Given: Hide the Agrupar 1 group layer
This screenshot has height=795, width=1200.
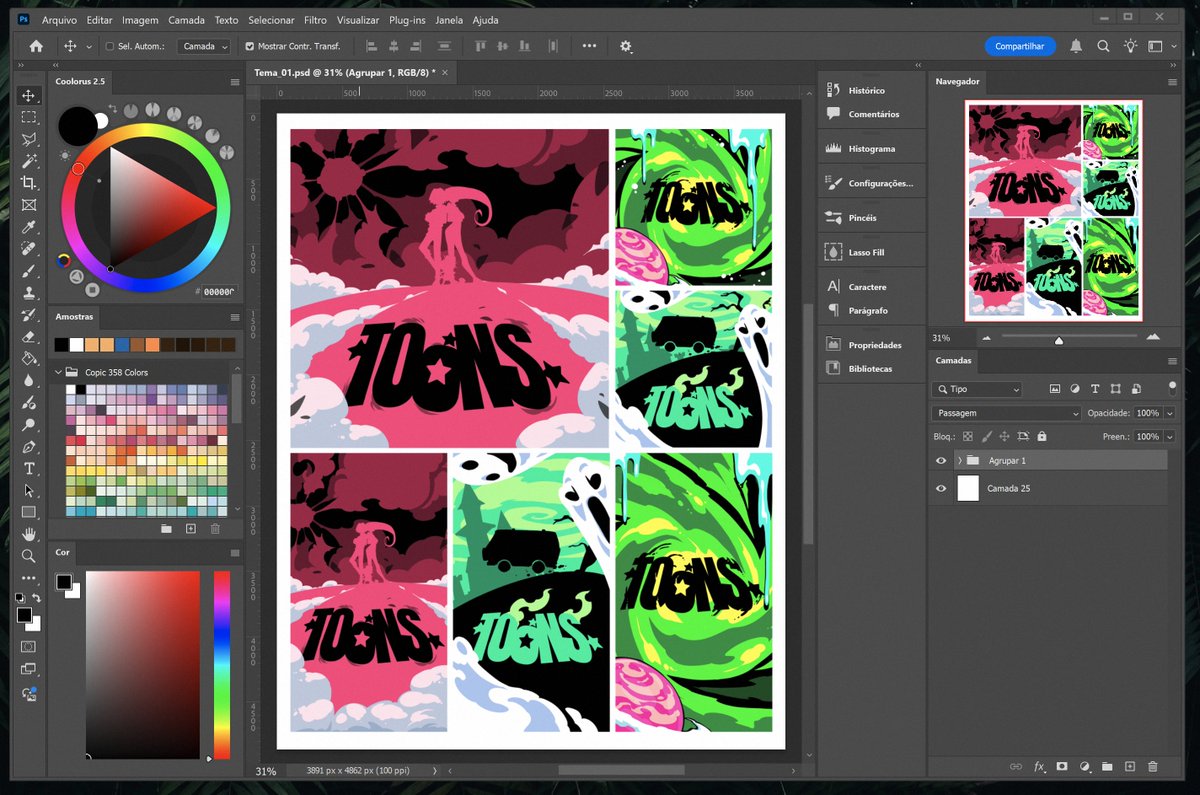Looking at the screenshot, I should coord(941,460).
